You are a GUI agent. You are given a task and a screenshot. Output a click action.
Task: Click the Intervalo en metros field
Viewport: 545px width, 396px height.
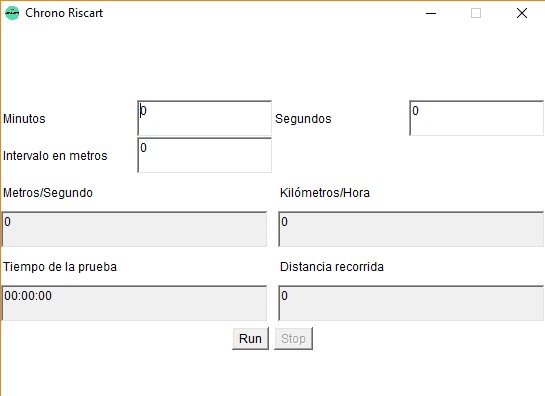click(x=204, y=155)
